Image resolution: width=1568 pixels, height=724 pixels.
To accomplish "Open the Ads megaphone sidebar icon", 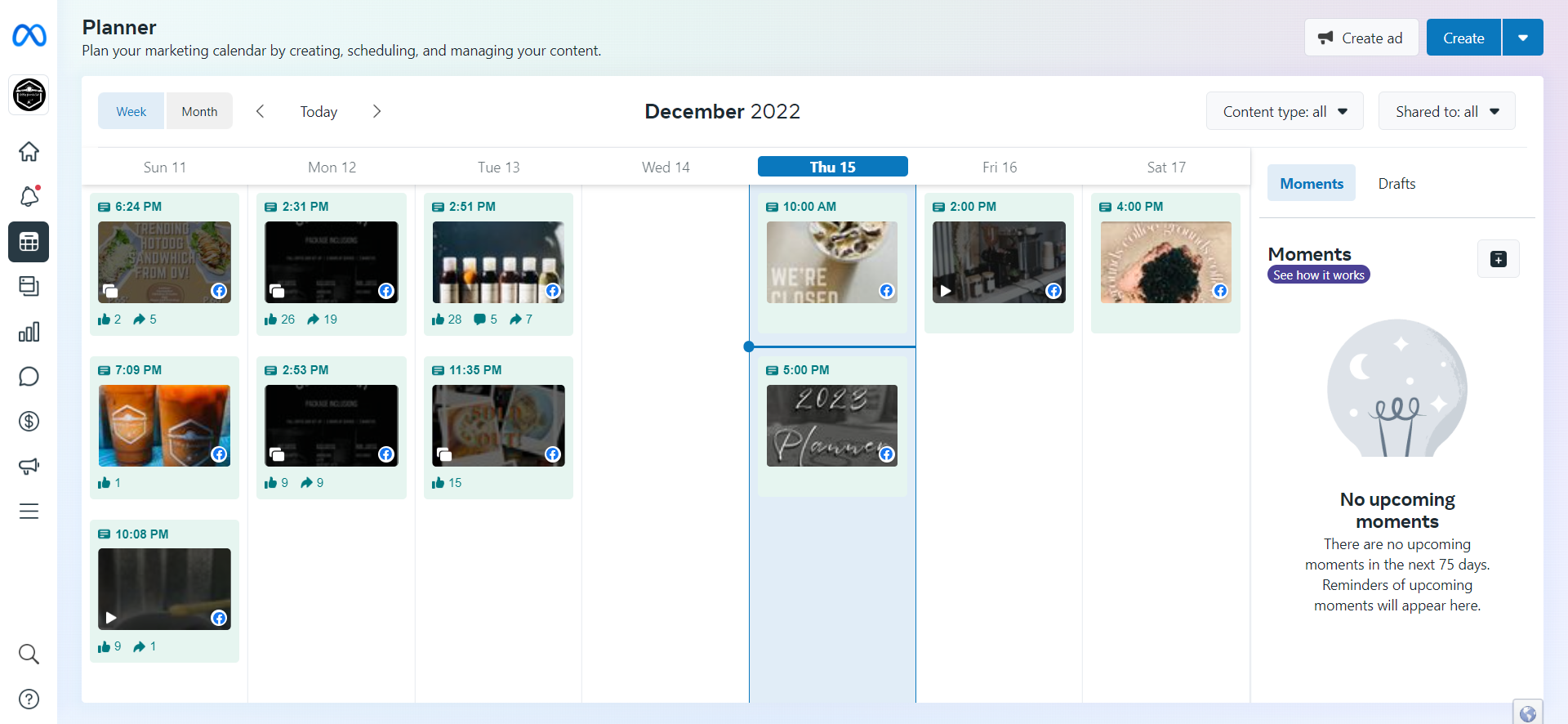I will pos(29,466).
